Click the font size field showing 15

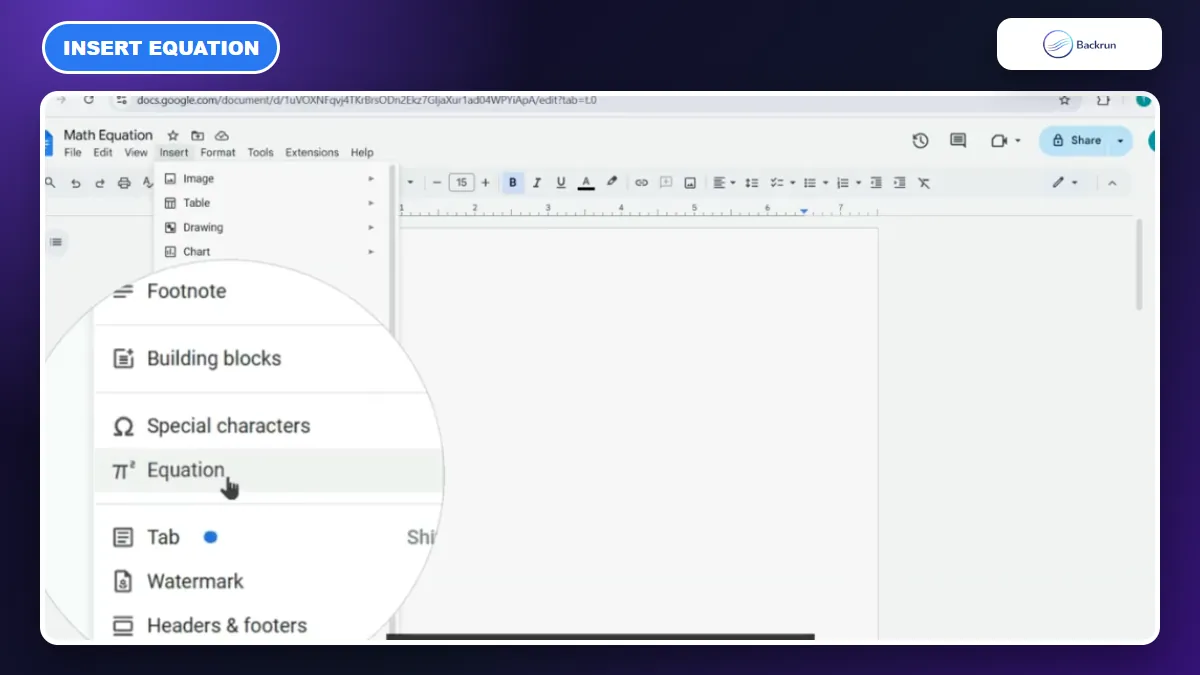[461, 183]
